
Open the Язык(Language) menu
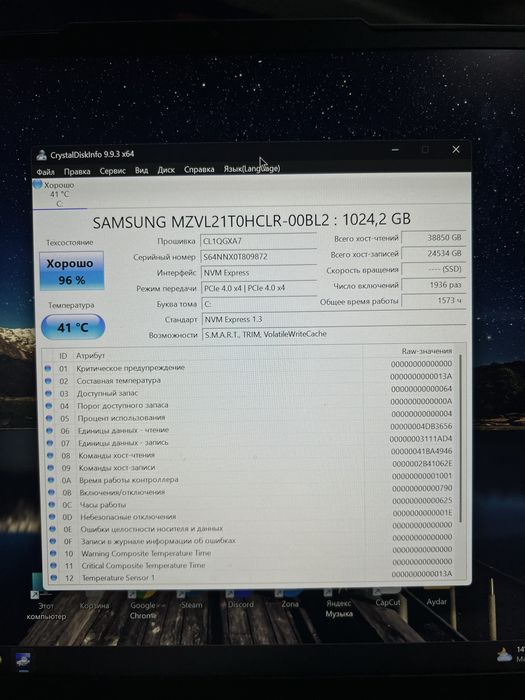click(252, 169)
